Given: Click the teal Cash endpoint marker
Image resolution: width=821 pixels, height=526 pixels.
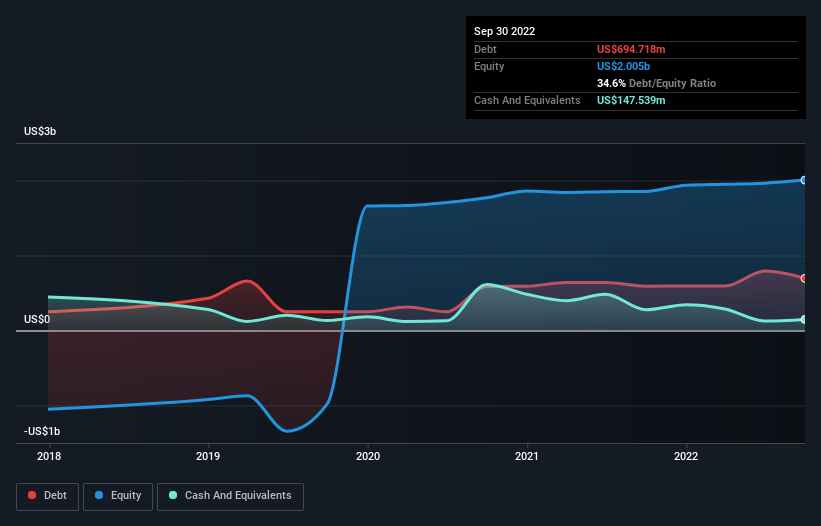Looking at the screenshot, I should tap(804, 319).
